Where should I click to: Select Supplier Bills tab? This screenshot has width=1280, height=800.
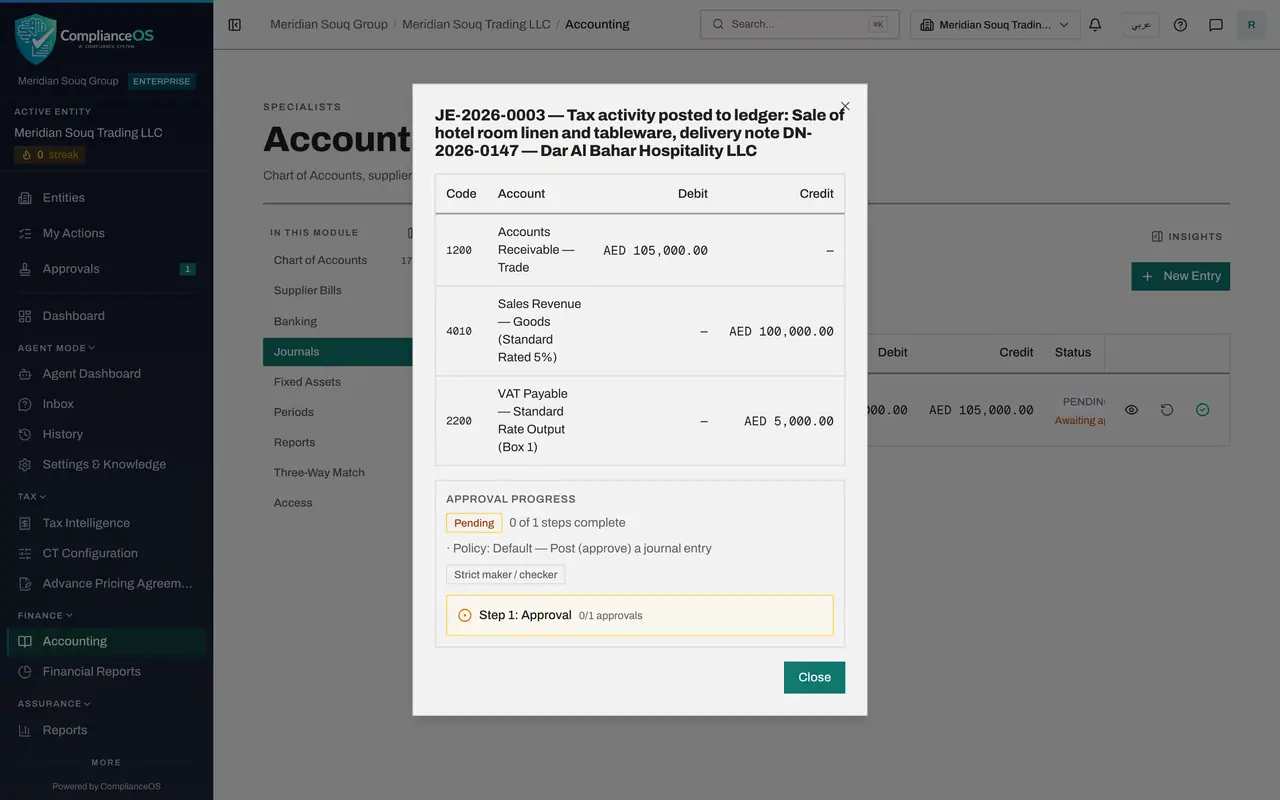338,290
